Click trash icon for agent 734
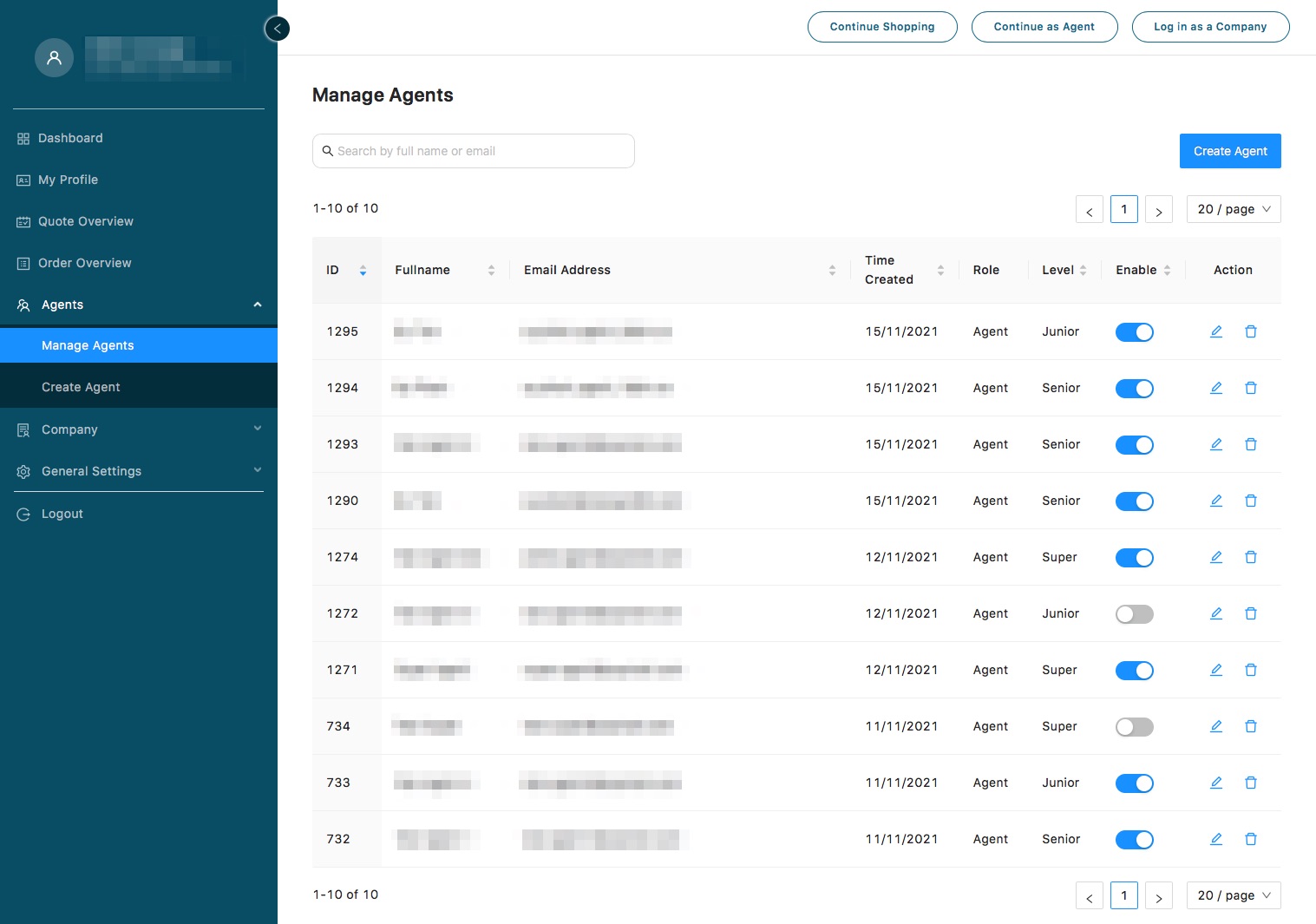The width and height of the screenshot is (1316, 924). tap(1251, 726)
